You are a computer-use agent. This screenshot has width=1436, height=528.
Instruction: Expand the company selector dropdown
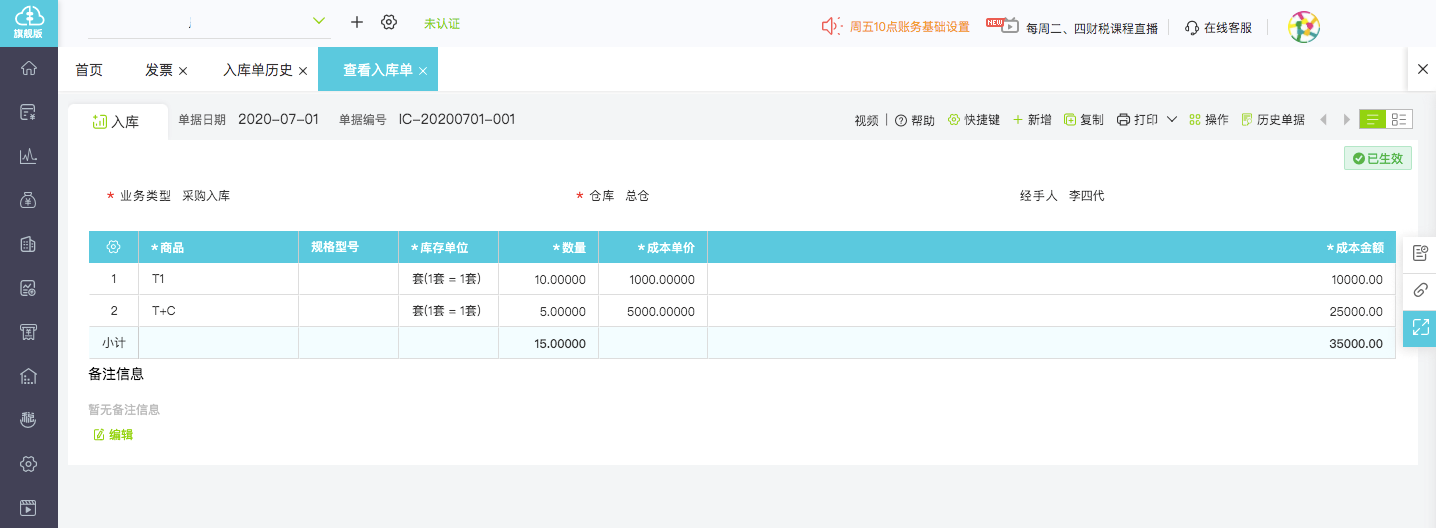tap(319, 21)
